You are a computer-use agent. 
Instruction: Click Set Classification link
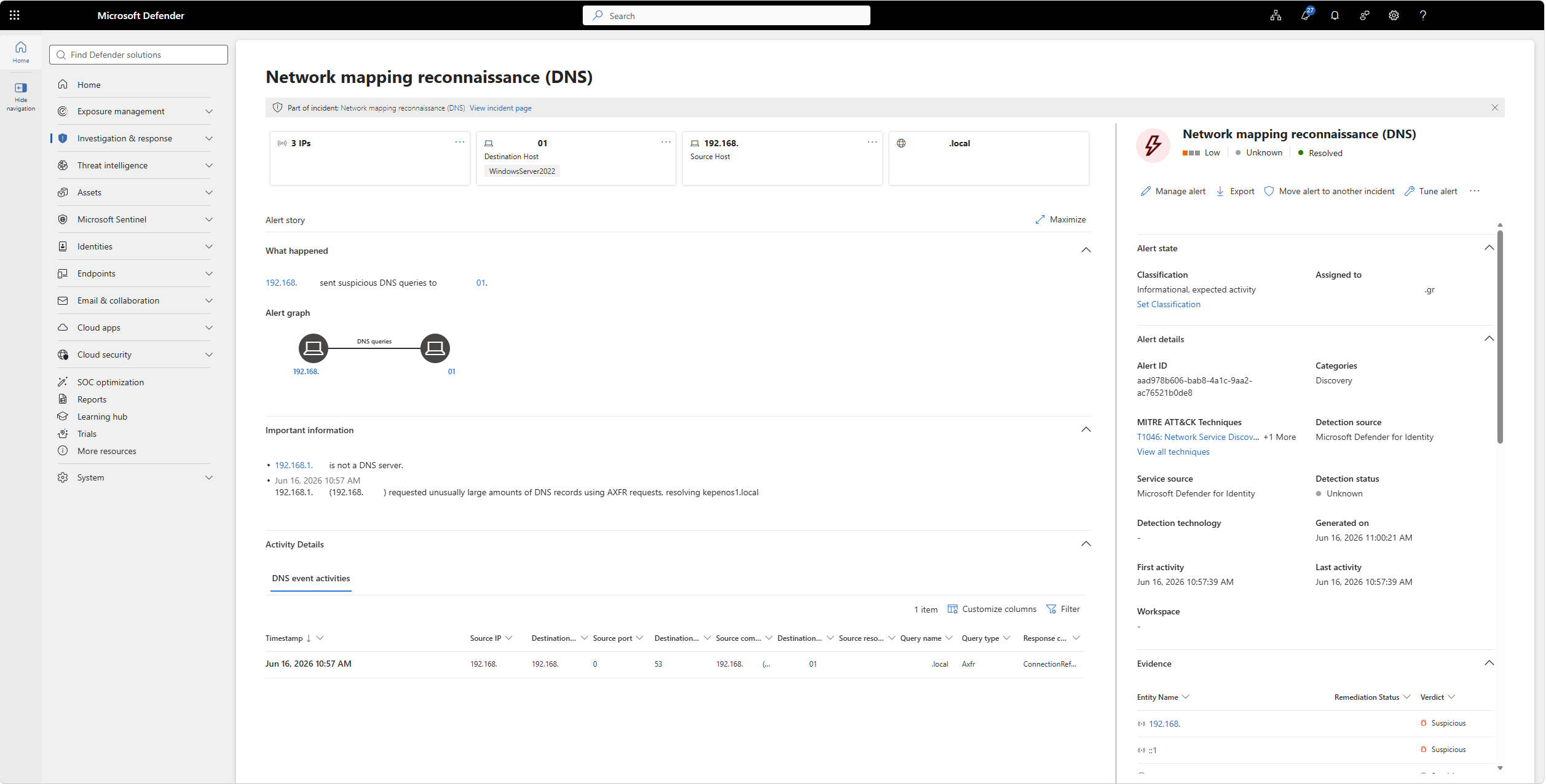[1168, 304]
